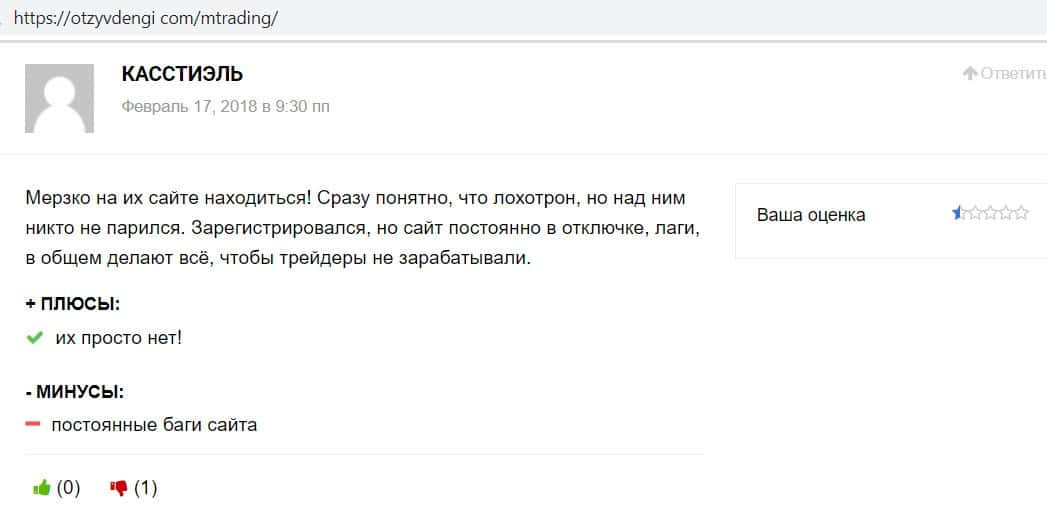This screenshot has width=1047, height=524.
Task: Click the review text starting with Мерзко
Action: [362, 228]
